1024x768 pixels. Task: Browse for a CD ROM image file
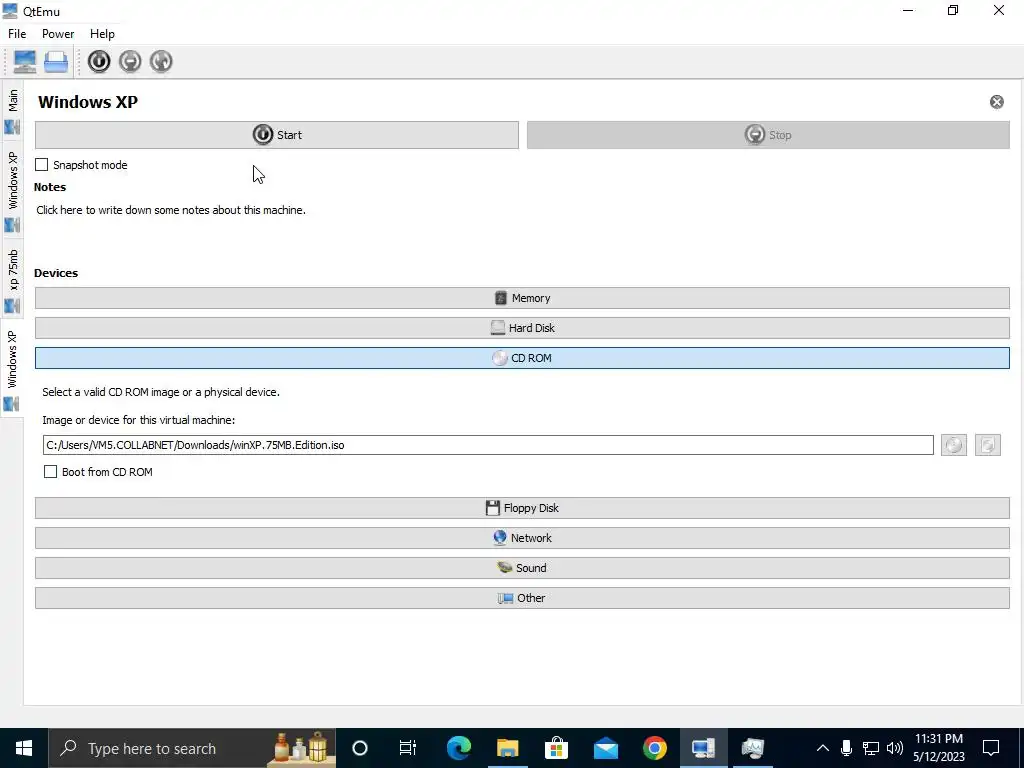click(x=987, y=445)
